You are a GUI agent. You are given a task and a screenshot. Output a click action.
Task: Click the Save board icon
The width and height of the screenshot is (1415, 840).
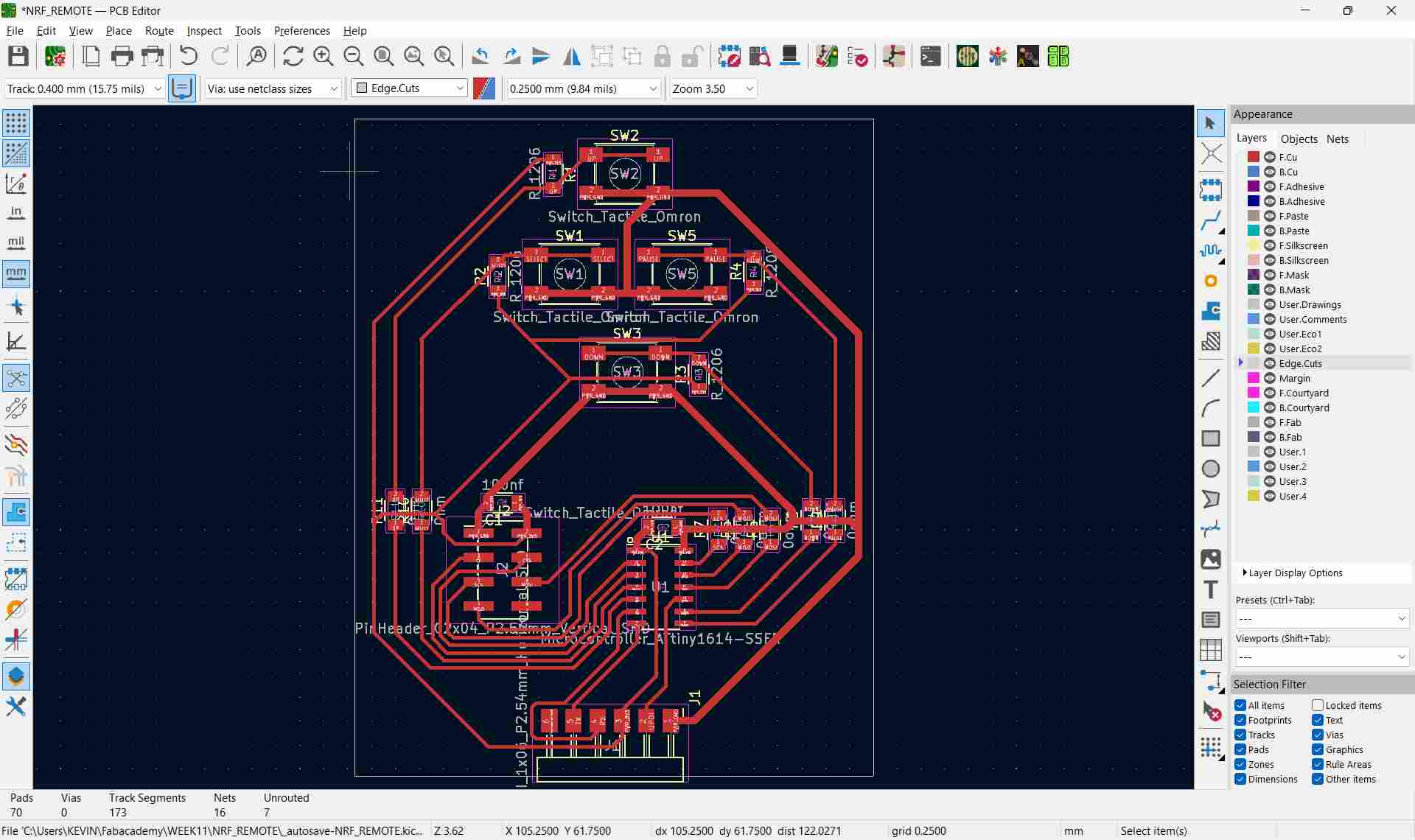(18, 57)
